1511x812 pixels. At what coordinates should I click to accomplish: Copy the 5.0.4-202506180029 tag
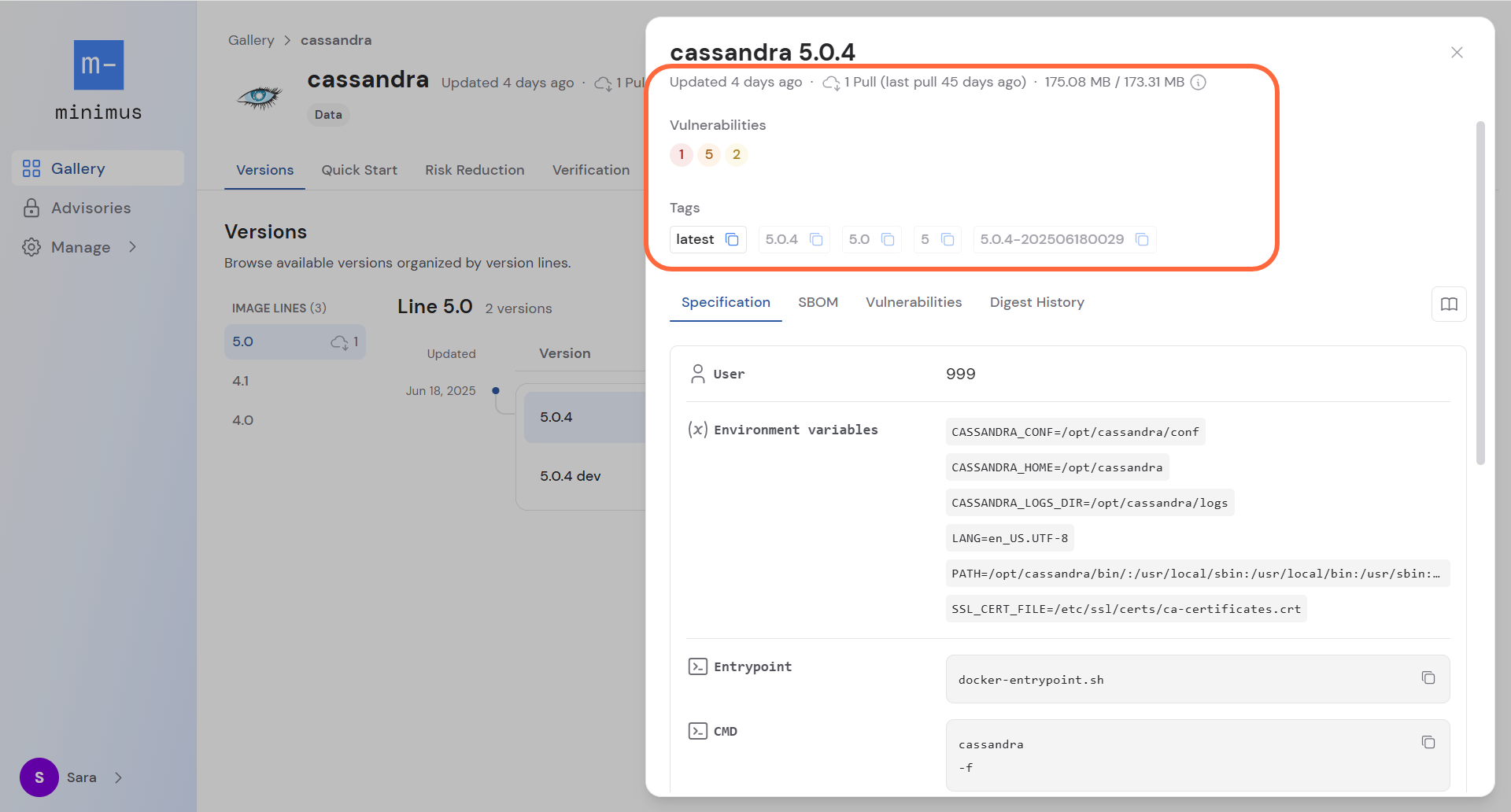(1142, 239)
